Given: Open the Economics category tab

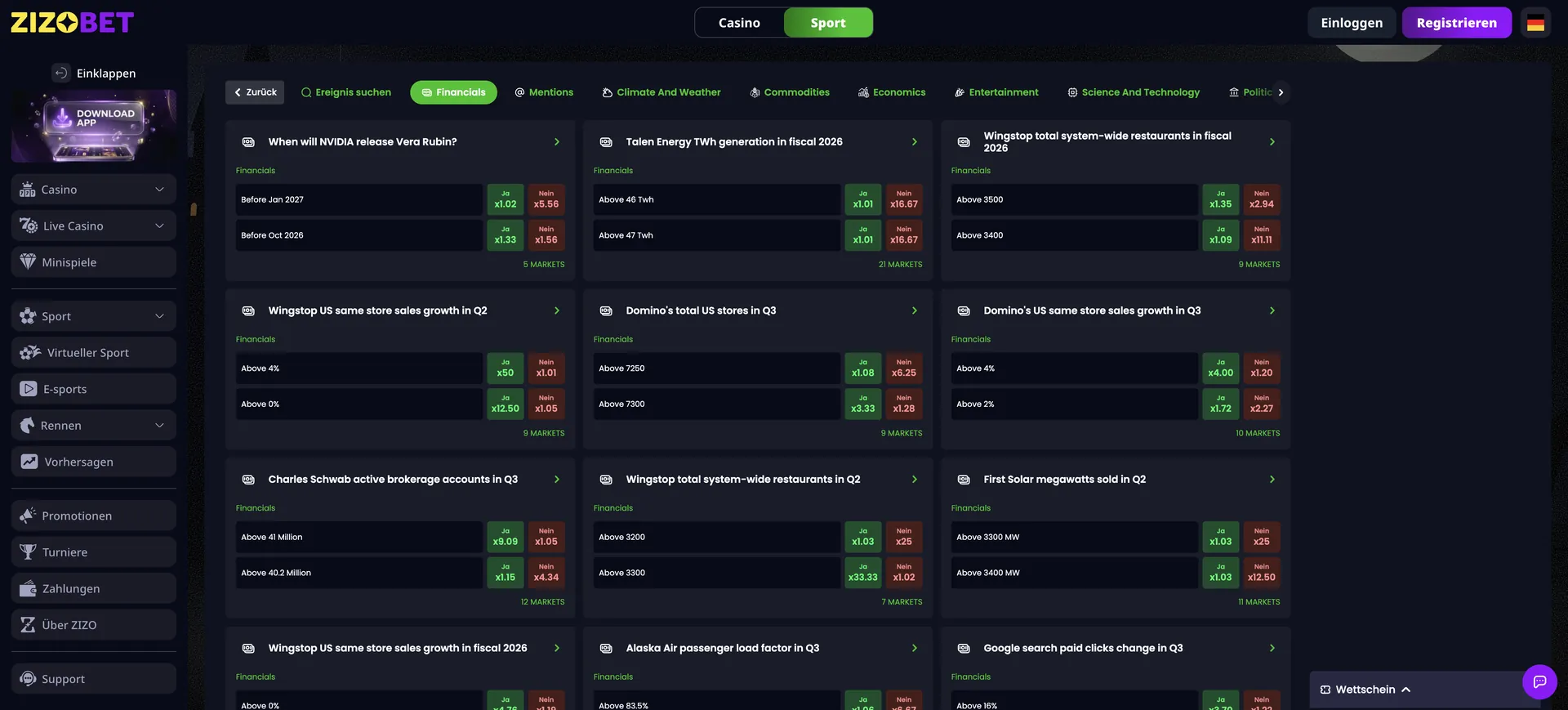Looking at the screenshot, I should [x=892, y=92].
